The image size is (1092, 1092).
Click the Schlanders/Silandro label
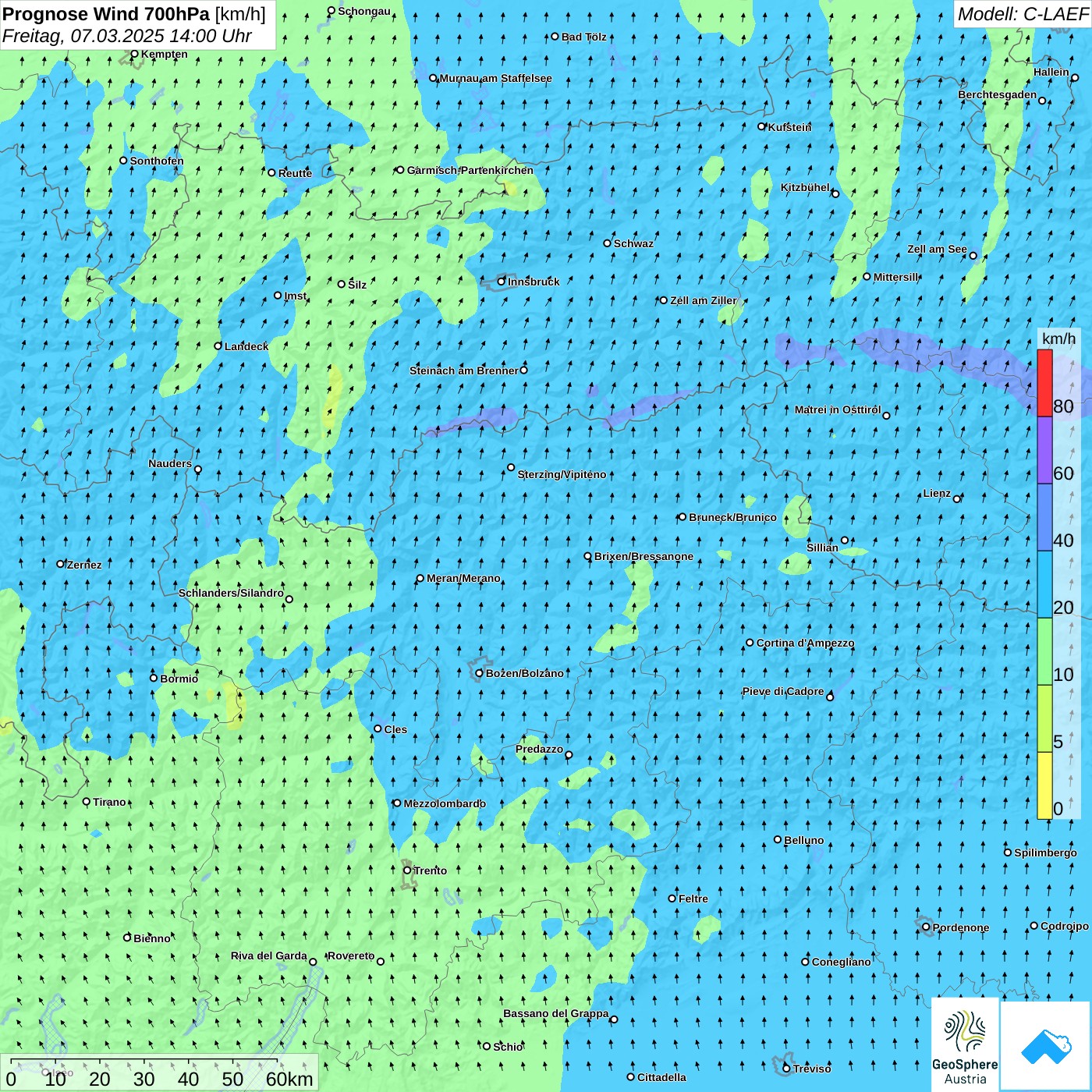coord(231,593)
